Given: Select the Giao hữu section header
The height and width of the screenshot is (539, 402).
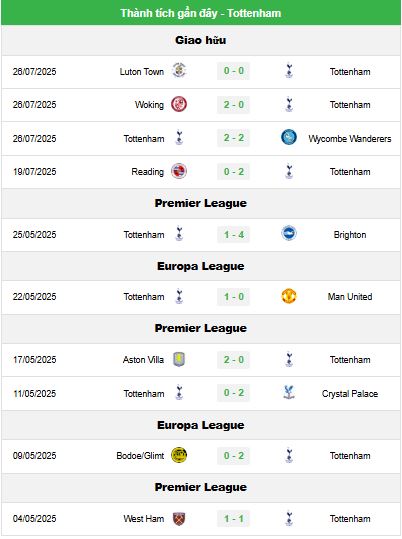Looking at the screenshot, I should pos(201,40).
